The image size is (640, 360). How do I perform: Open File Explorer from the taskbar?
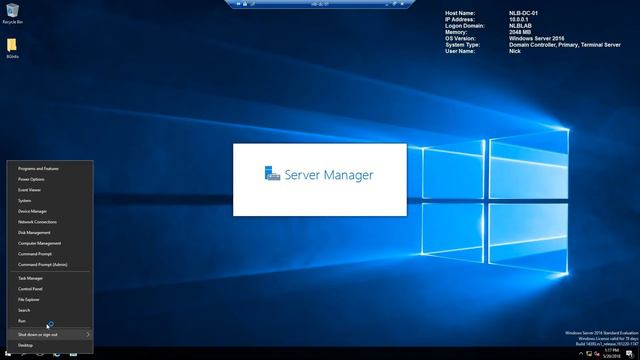pos(73,354)
